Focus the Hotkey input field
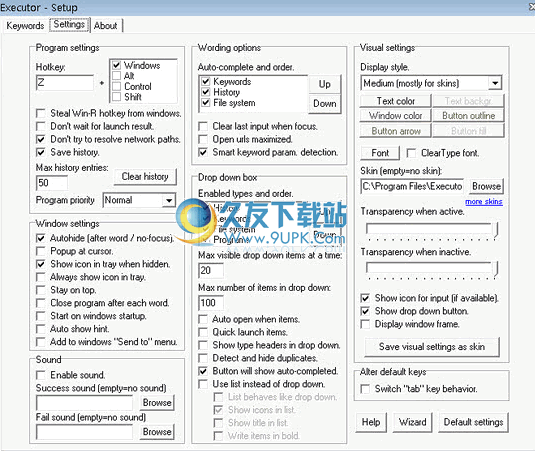This screenshot has width=535, height=451. [65, 83]
